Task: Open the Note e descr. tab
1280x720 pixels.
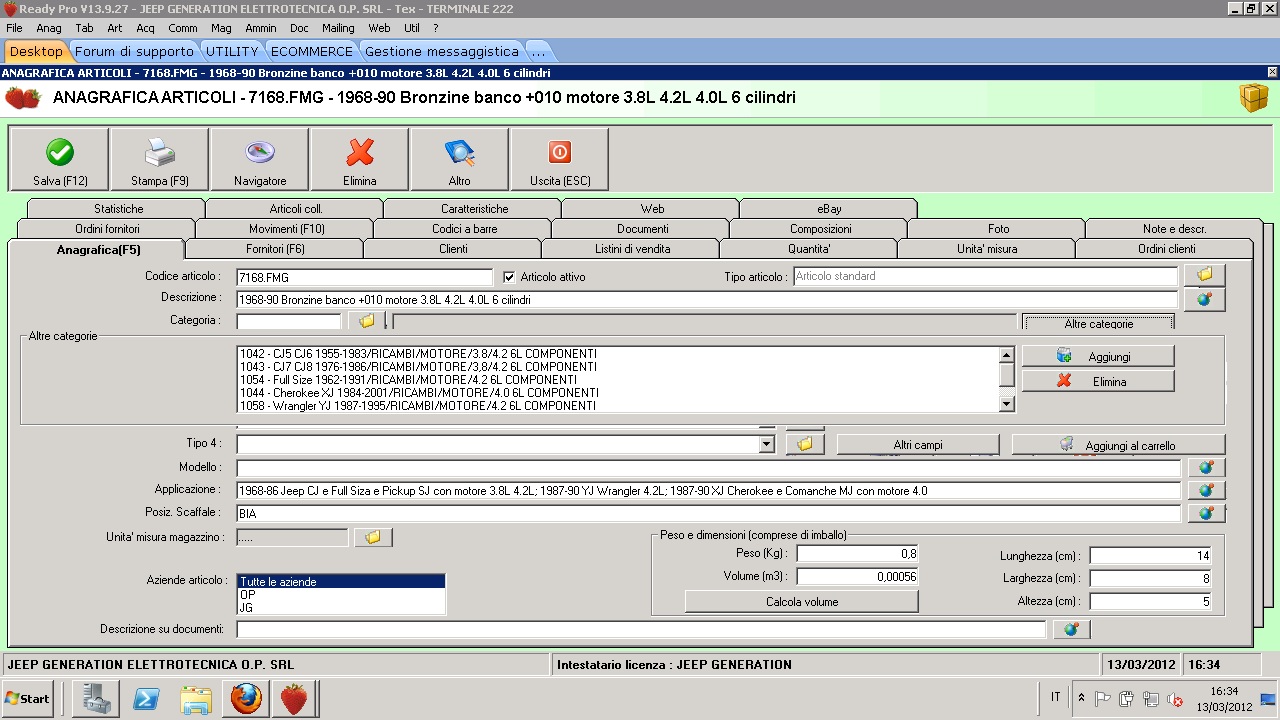Action: [1175, 229]
